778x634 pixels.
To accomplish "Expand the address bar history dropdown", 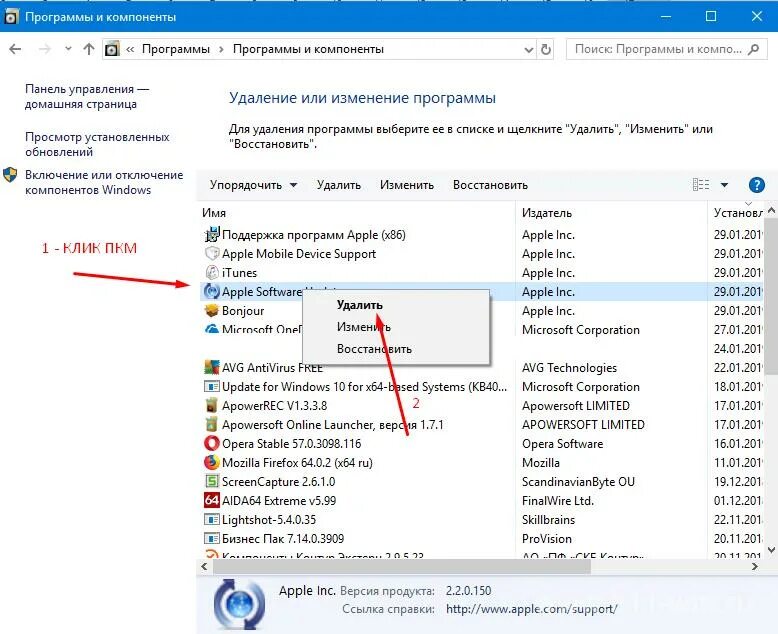I will coord(528,50).
